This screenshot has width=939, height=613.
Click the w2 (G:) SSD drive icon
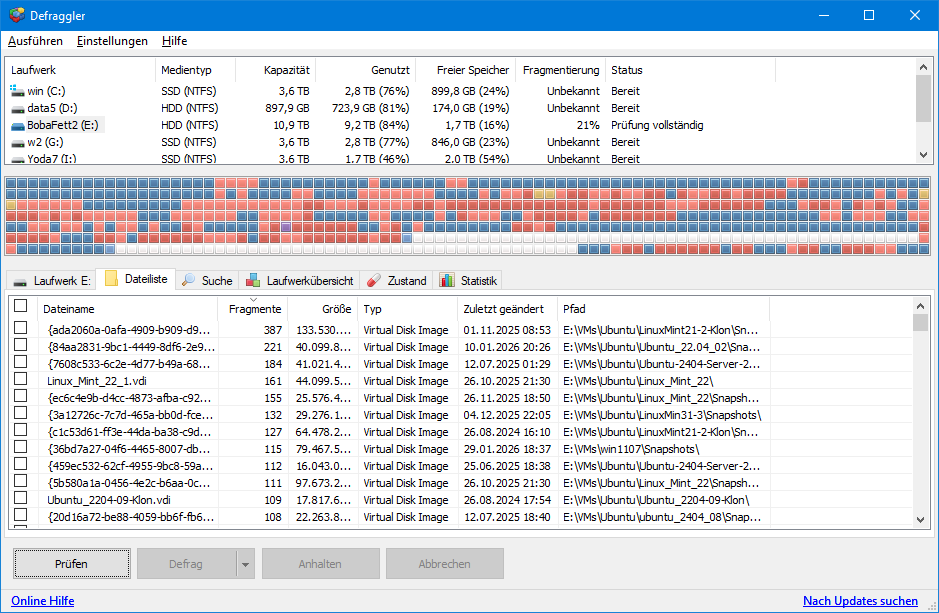17,141
